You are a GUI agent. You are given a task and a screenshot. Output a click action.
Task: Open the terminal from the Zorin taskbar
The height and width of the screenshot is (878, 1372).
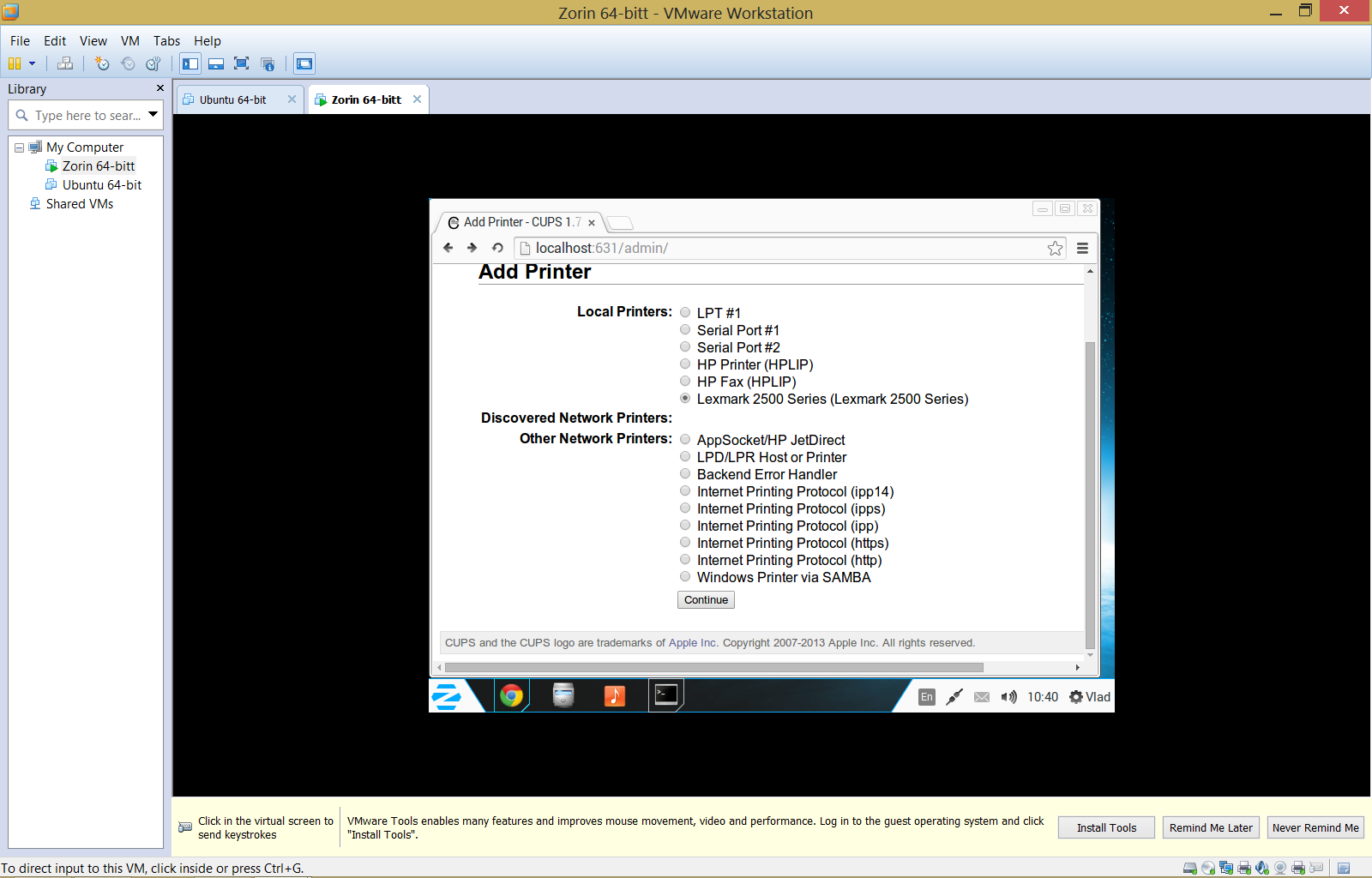pos(666,695)
